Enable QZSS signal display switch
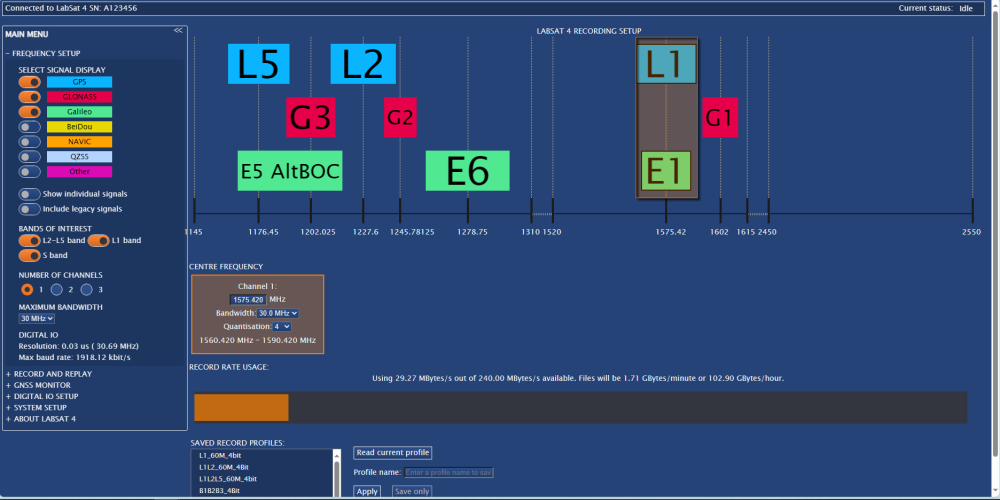This screenshot has height=500, width=1000. click(29, 156)
